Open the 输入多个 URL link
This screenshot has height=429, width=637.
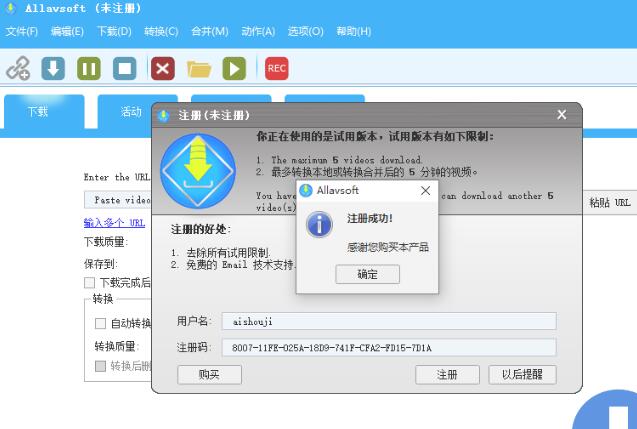pos(114,223)
